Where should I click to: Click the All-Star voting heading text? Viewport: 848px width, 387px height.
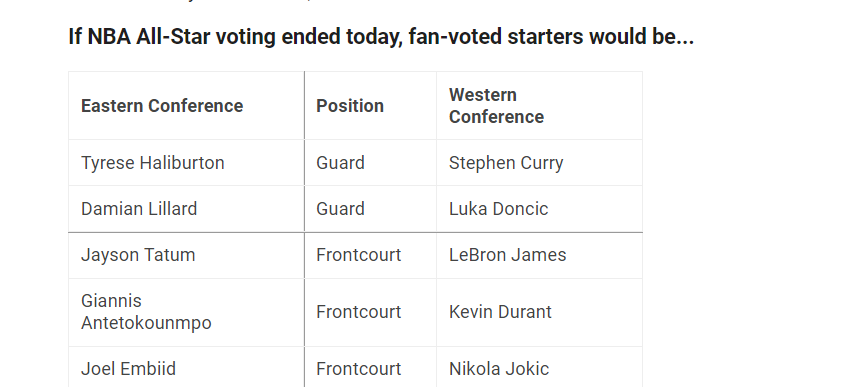coord(381,37)
